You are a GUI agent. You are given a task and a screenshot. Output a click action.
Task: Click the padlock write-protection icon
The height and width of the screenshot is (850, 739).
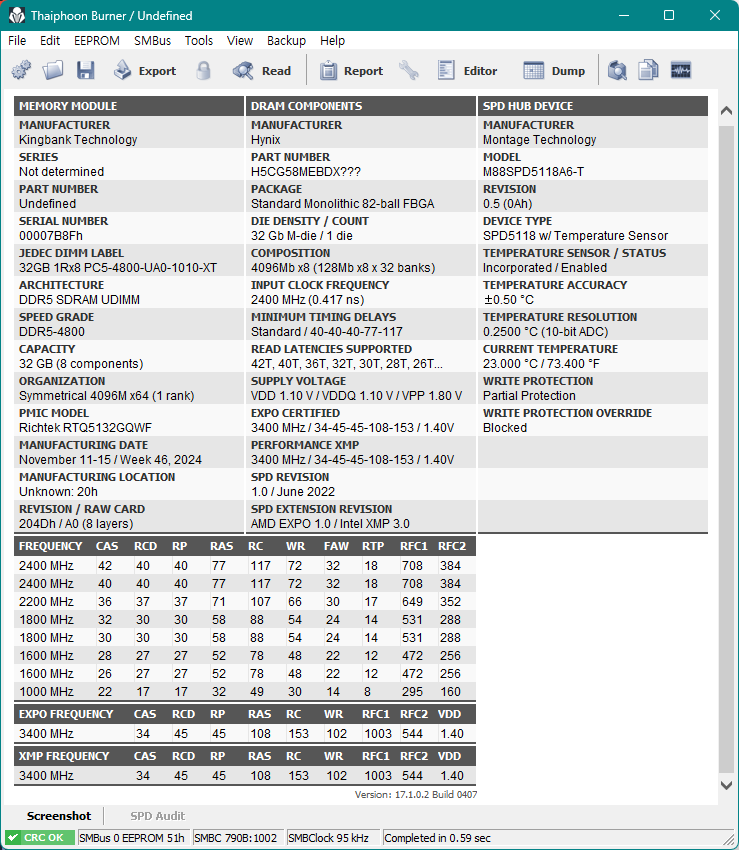coord(203,70)
